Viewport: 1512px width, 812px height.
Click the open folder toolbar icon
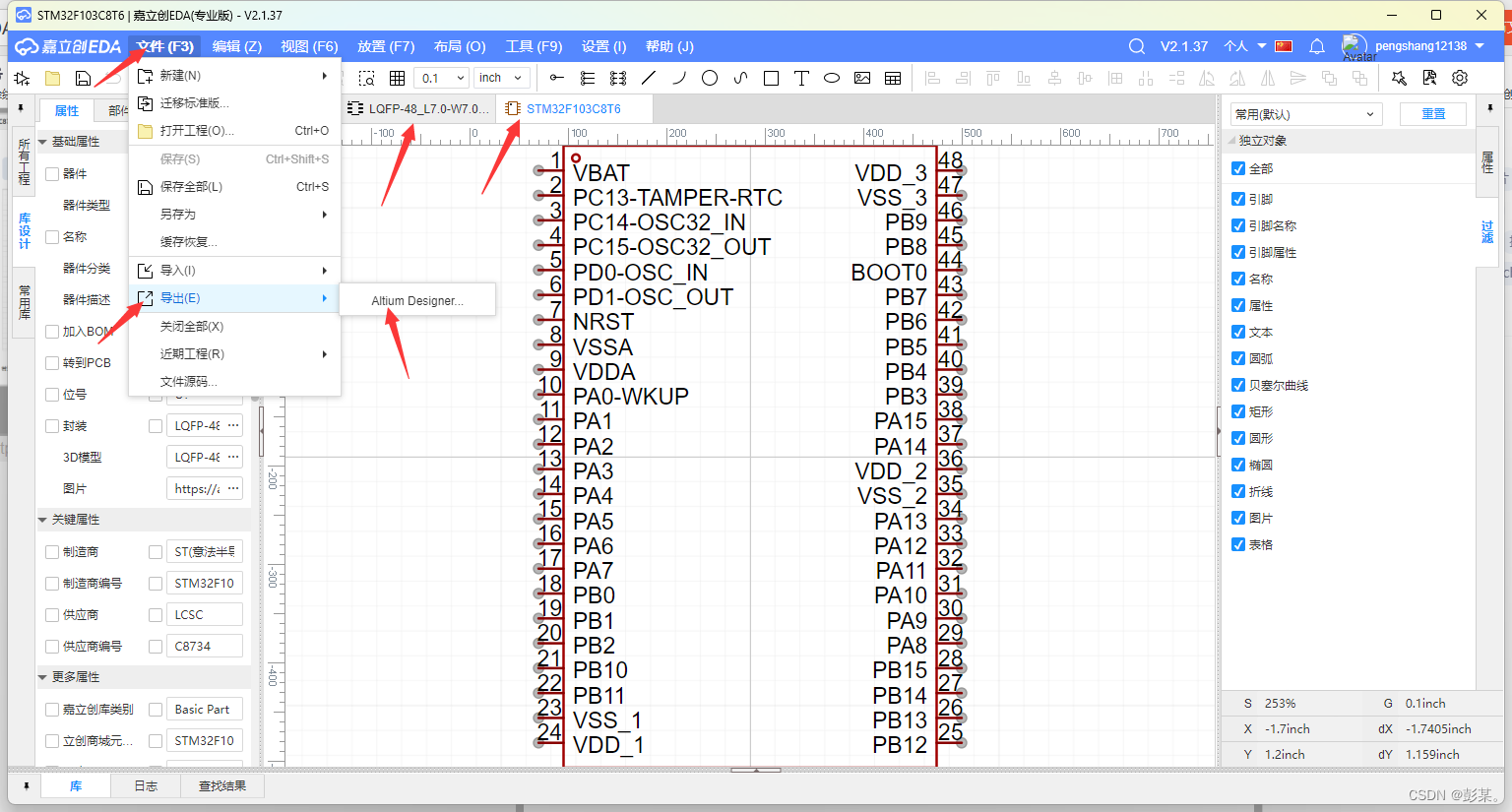point(53,78)
